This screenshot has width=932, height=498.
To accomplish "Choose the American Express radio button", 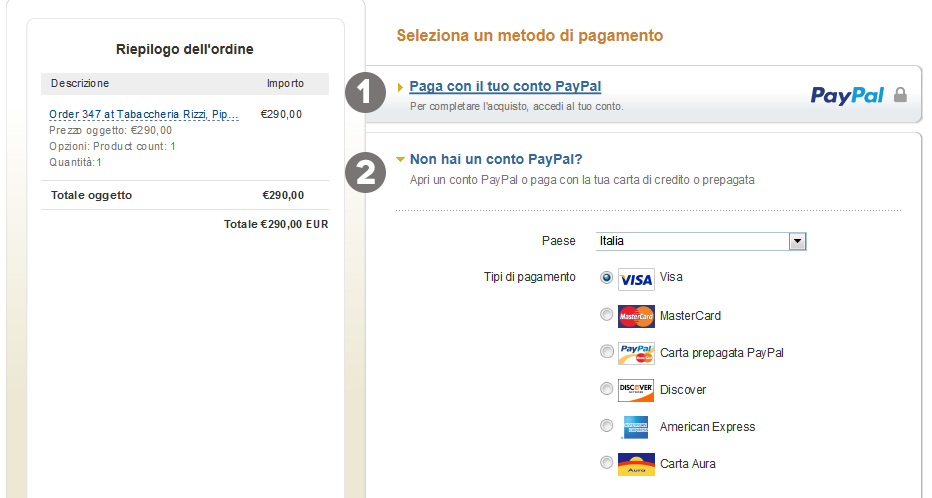I will (606, 426).
